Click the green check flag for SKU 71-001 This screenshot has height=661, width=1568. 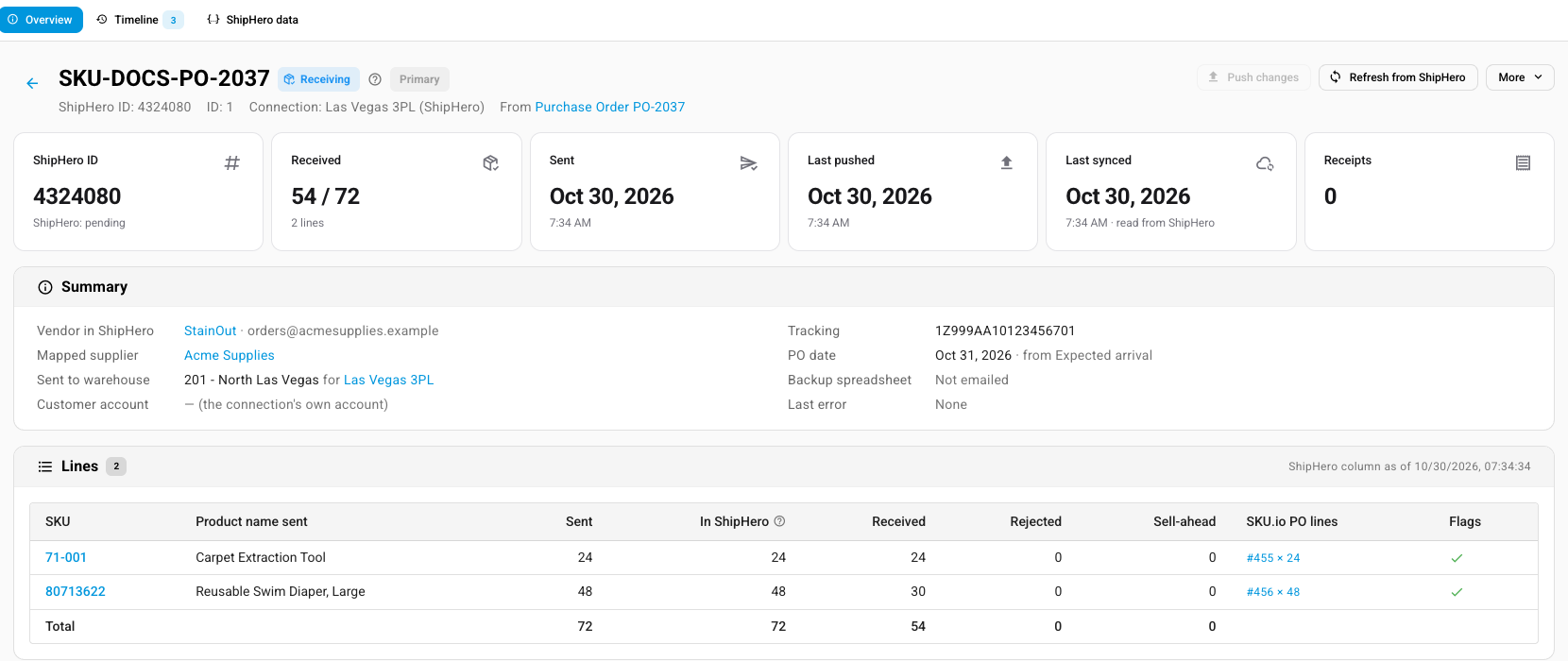[1457, 558]
